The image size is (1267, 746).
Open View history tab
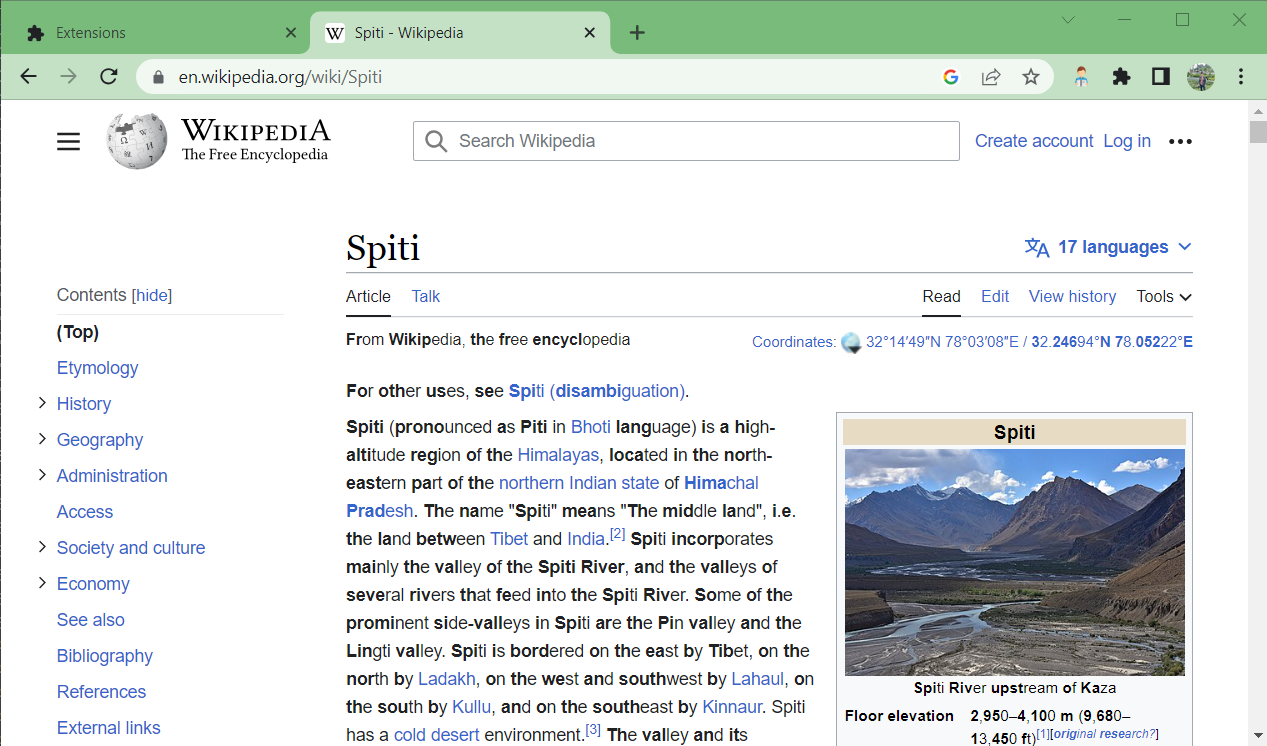[1072, 296]
